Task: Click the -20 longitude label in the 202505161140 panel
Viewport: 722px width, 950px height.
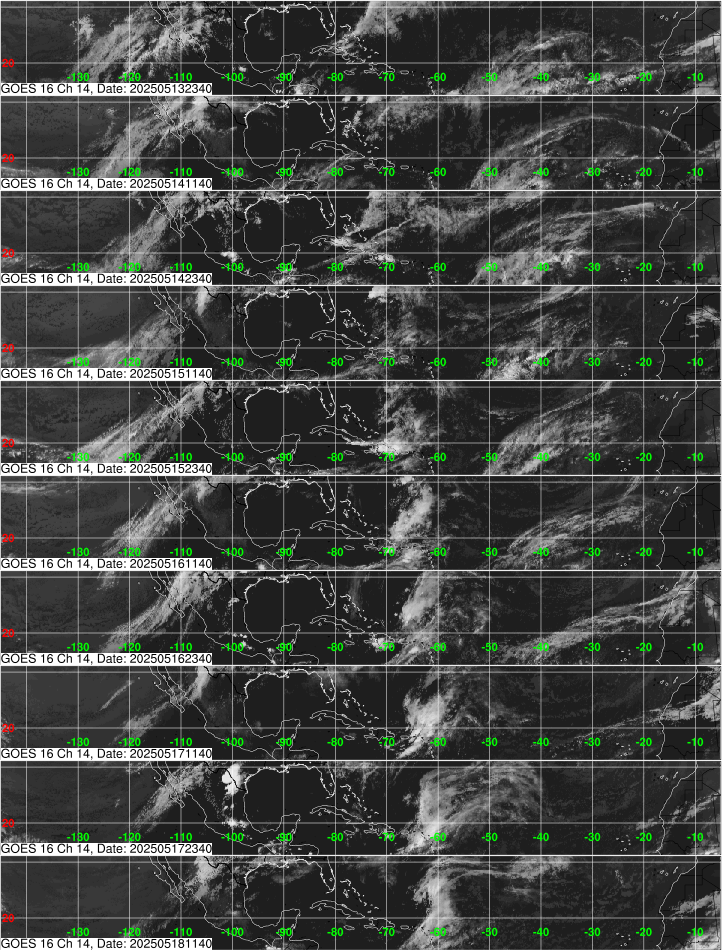Action: click(643, 553)
